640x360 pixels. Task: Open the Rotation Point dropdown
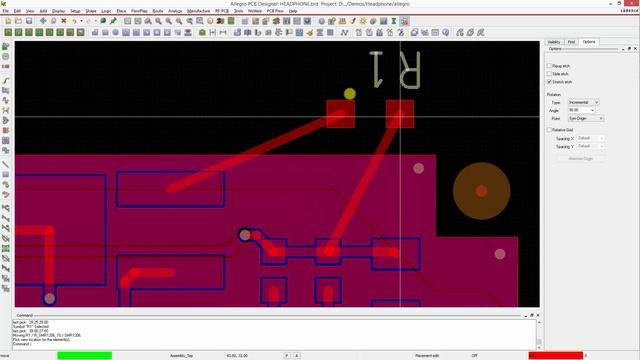coord(586,118)
